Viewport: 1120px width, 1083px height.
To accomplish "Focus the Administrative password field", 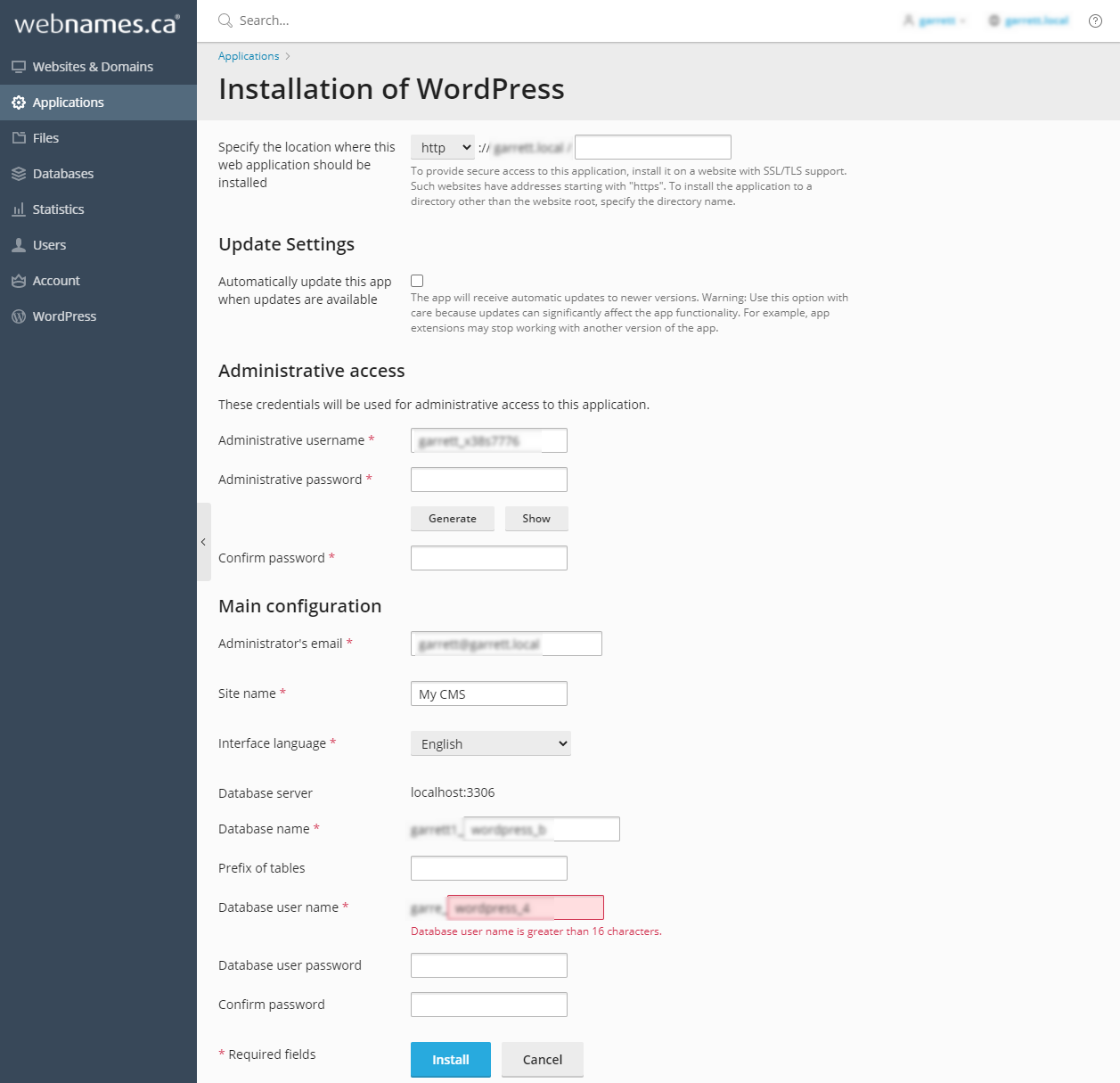I will click(489, 480).
